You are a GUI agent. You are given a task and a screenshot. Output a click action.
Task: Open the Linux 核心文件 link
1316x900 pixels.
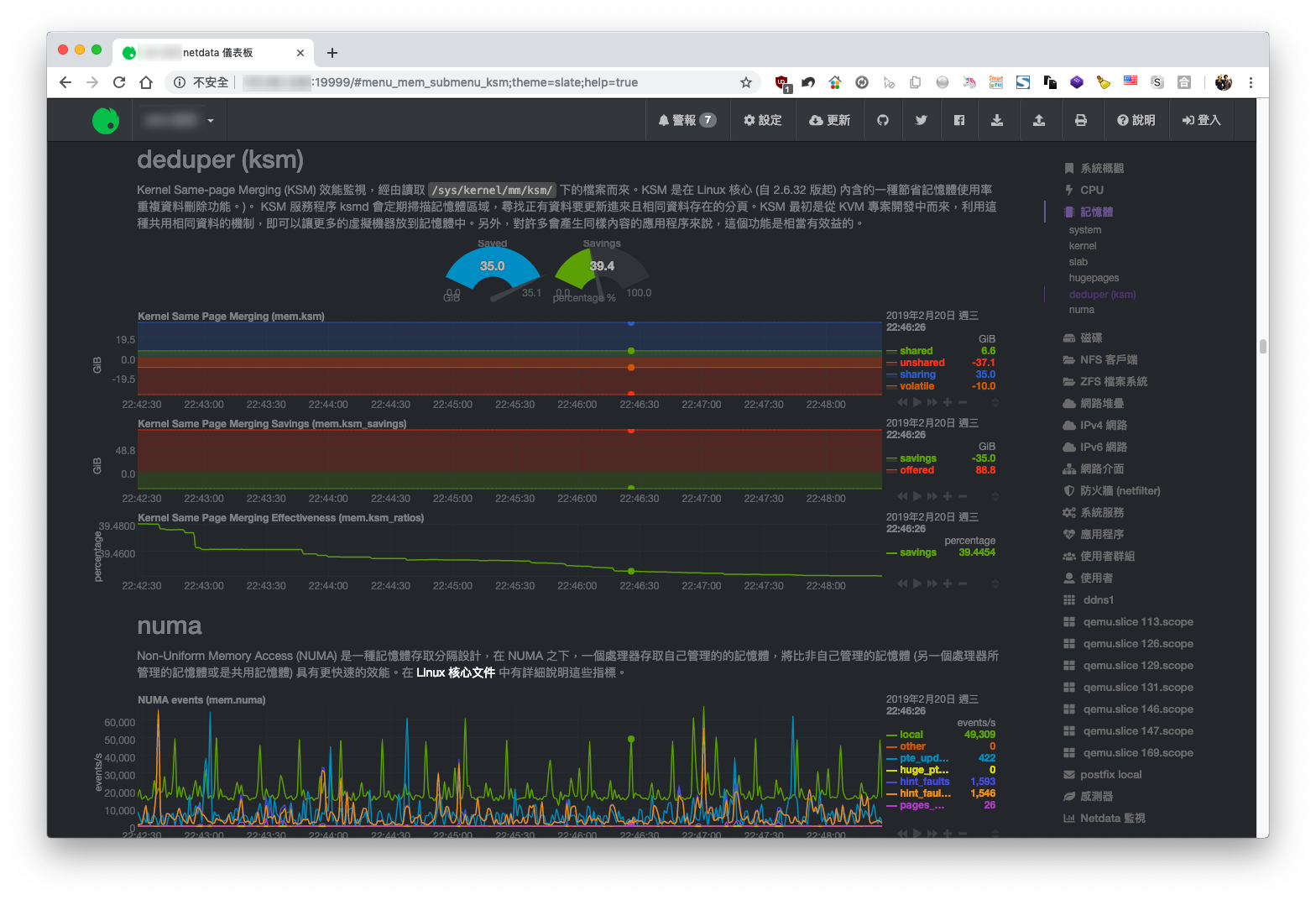pos(456,672)
